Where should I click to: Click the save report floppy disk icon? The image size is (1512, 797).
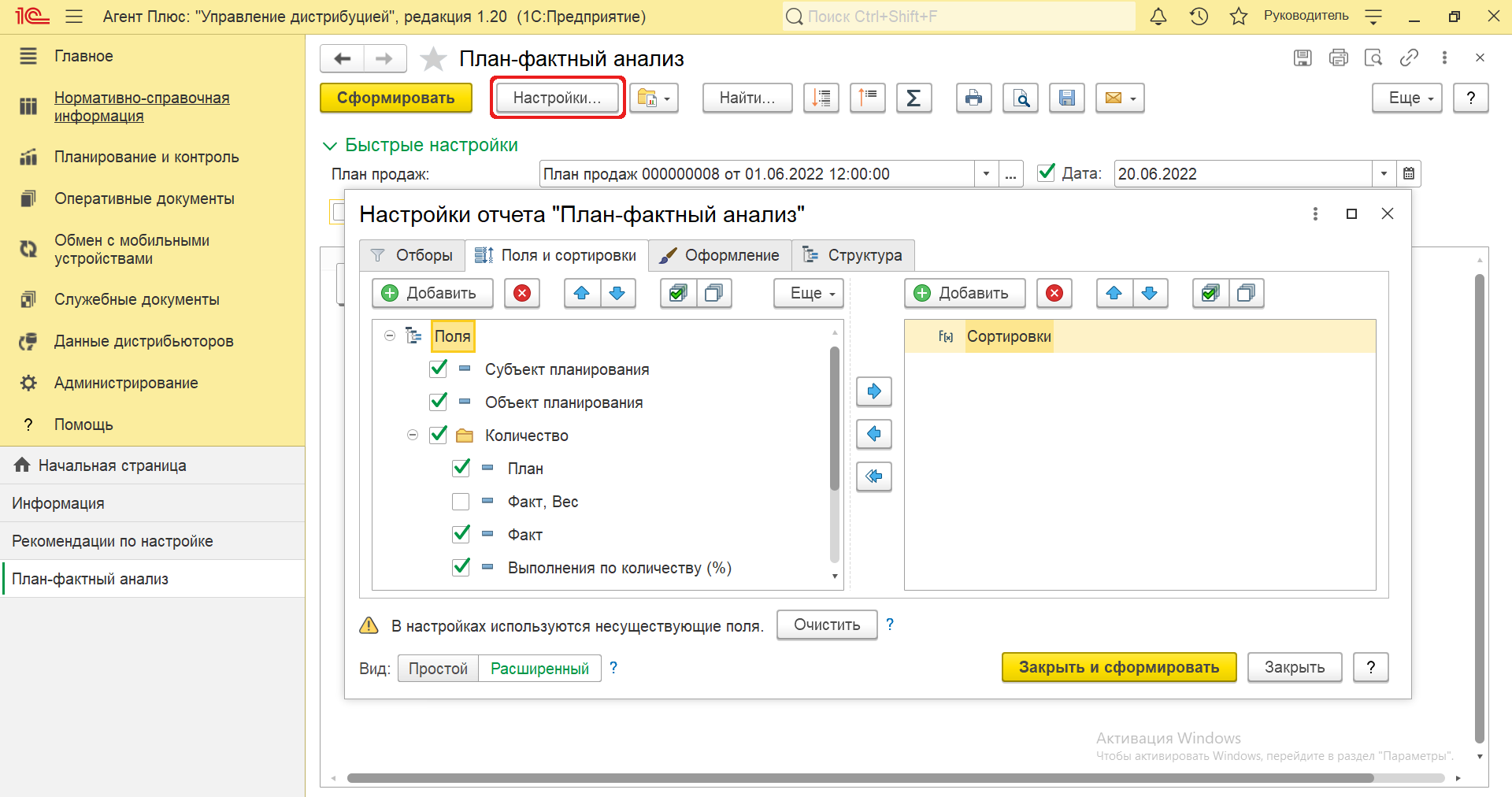[1067, 98]
